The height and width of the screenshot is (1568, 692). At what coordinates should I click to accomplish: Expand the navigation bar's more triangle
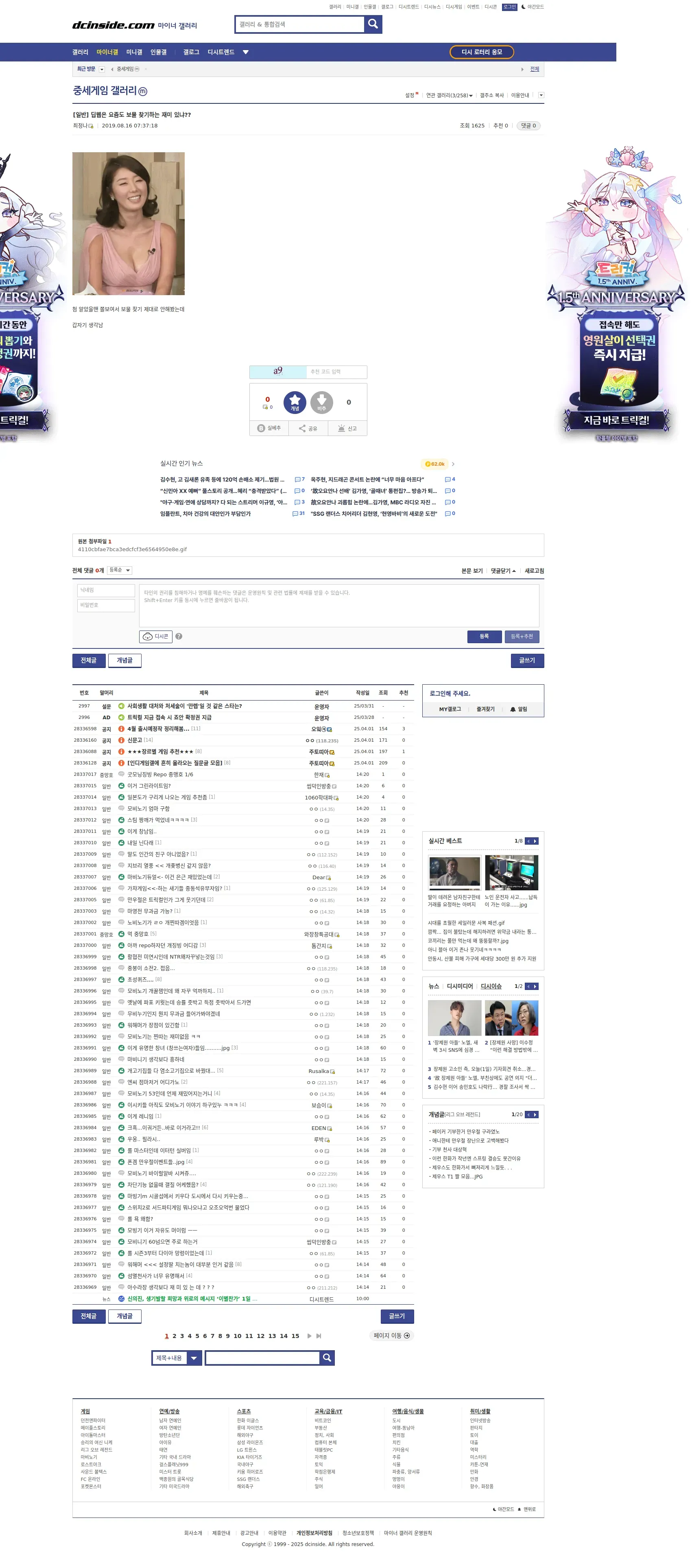[x=246, y=53]
